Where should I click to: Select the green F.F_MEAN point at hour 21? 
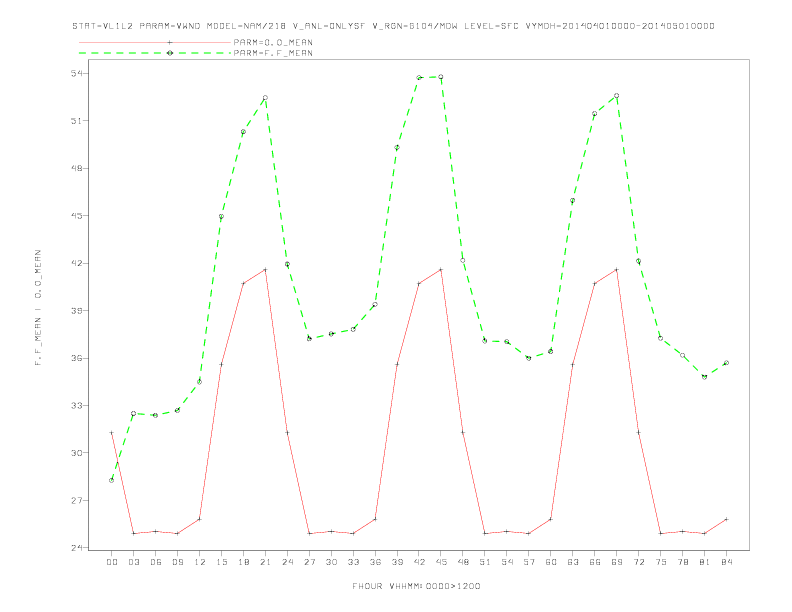(265, 97)
